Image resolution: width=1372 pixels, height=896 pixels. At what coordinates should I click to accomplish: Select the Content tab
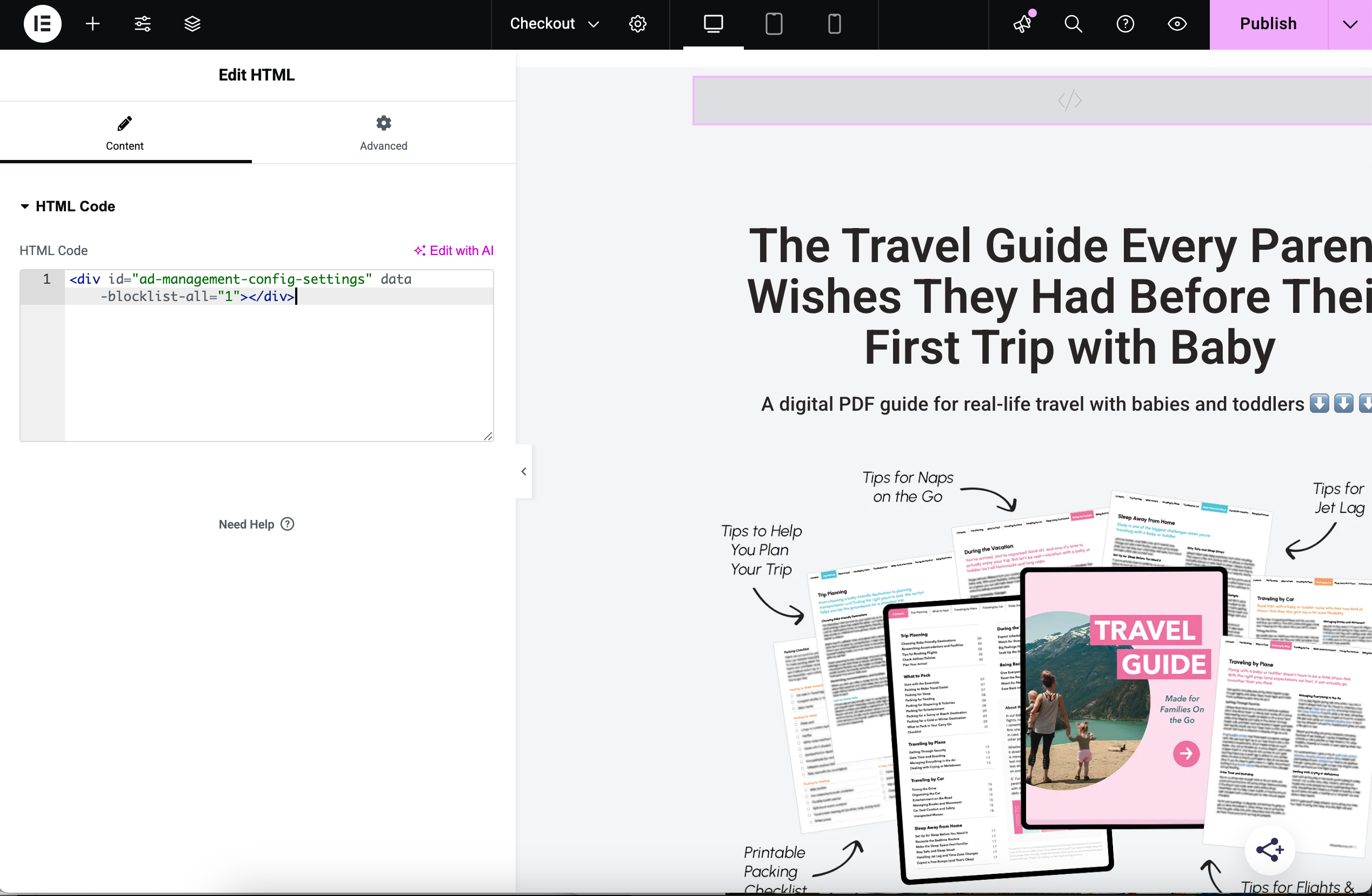124,133
